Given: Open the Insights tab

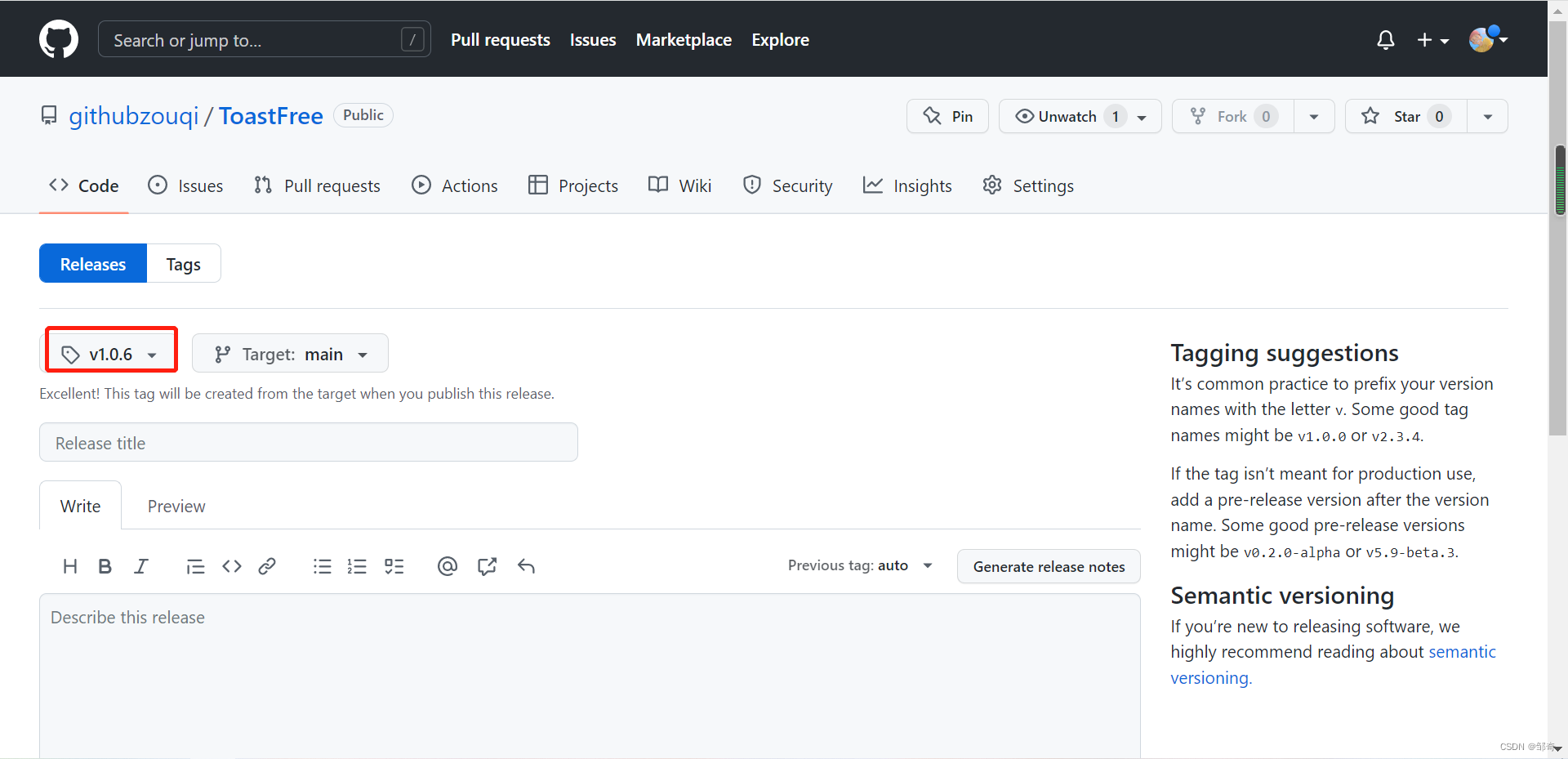Looking at the screenshot, I should point(907,185).
